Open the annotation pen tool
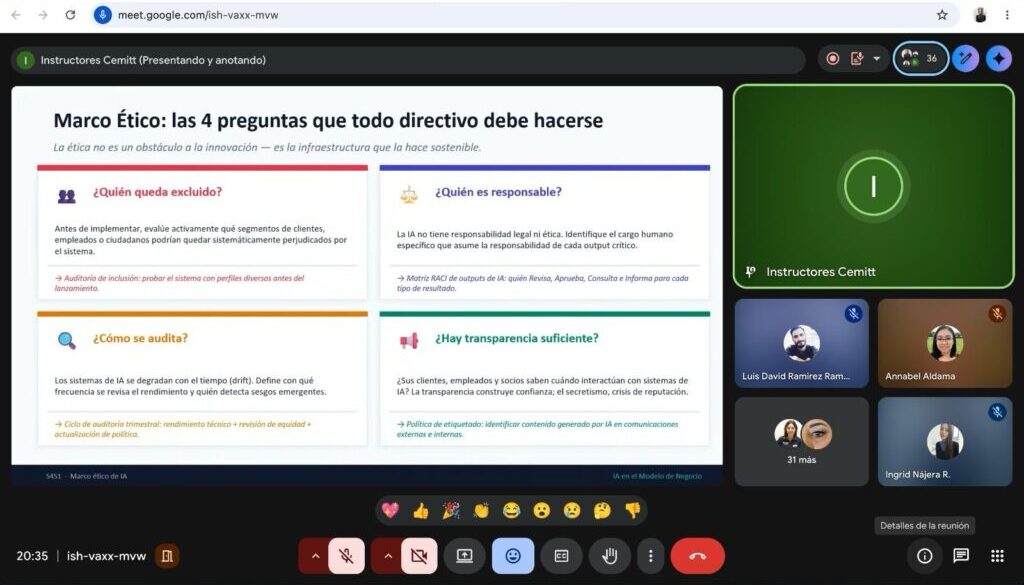This screenshot has width=1024, height=585. coord(965,59)
